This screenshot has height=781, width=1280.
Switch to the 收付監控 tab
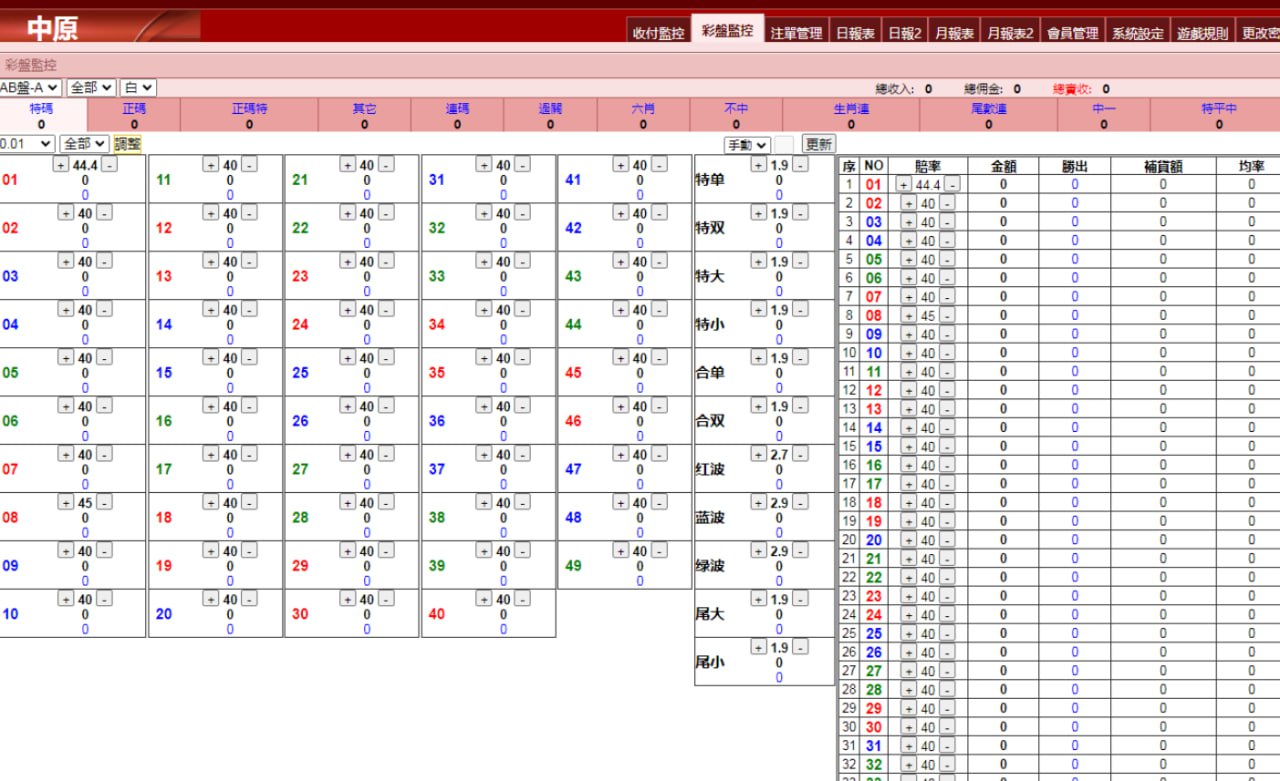click(x=658, y=33)
